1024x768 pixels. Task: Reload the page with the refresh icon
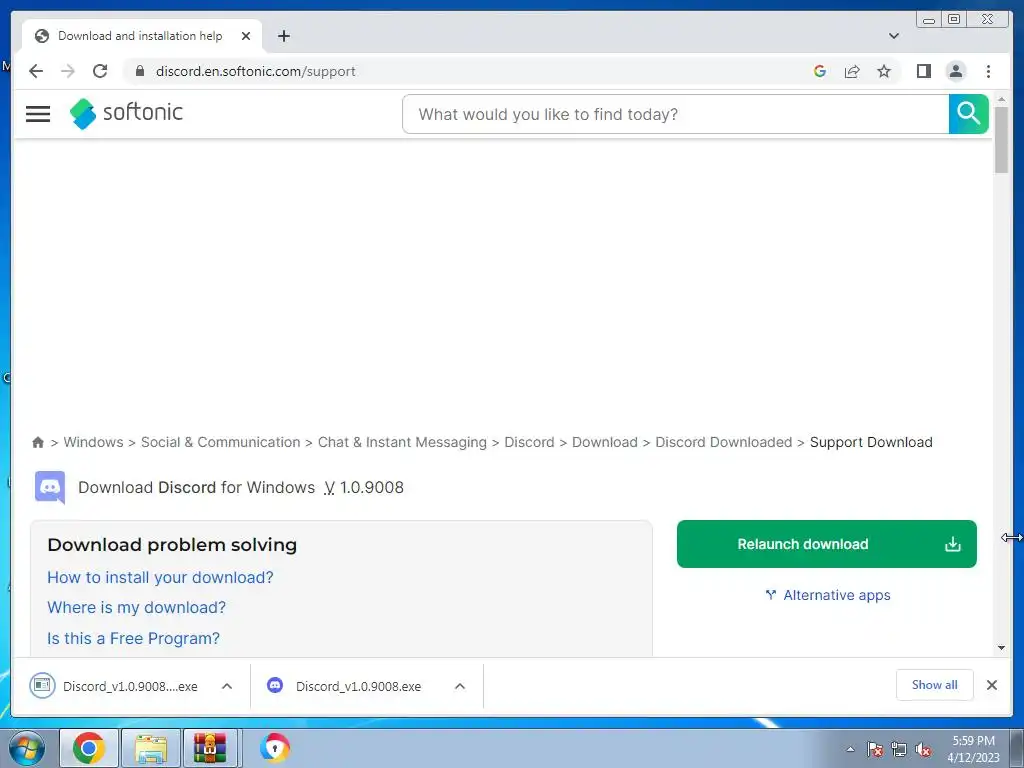pos(100,71)
